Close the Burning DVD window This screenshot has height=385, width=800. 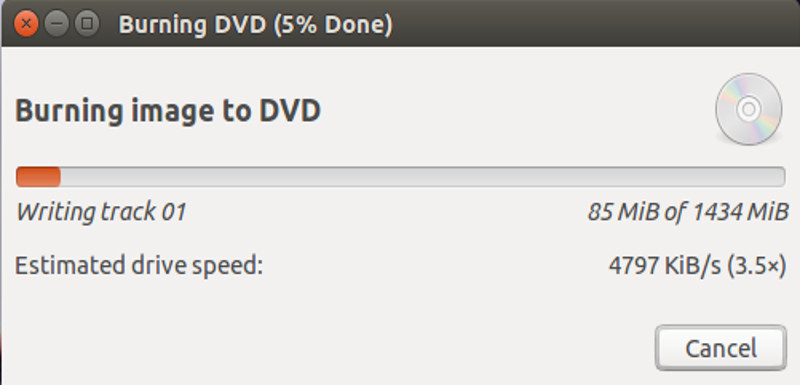click(x=26, y=23)
